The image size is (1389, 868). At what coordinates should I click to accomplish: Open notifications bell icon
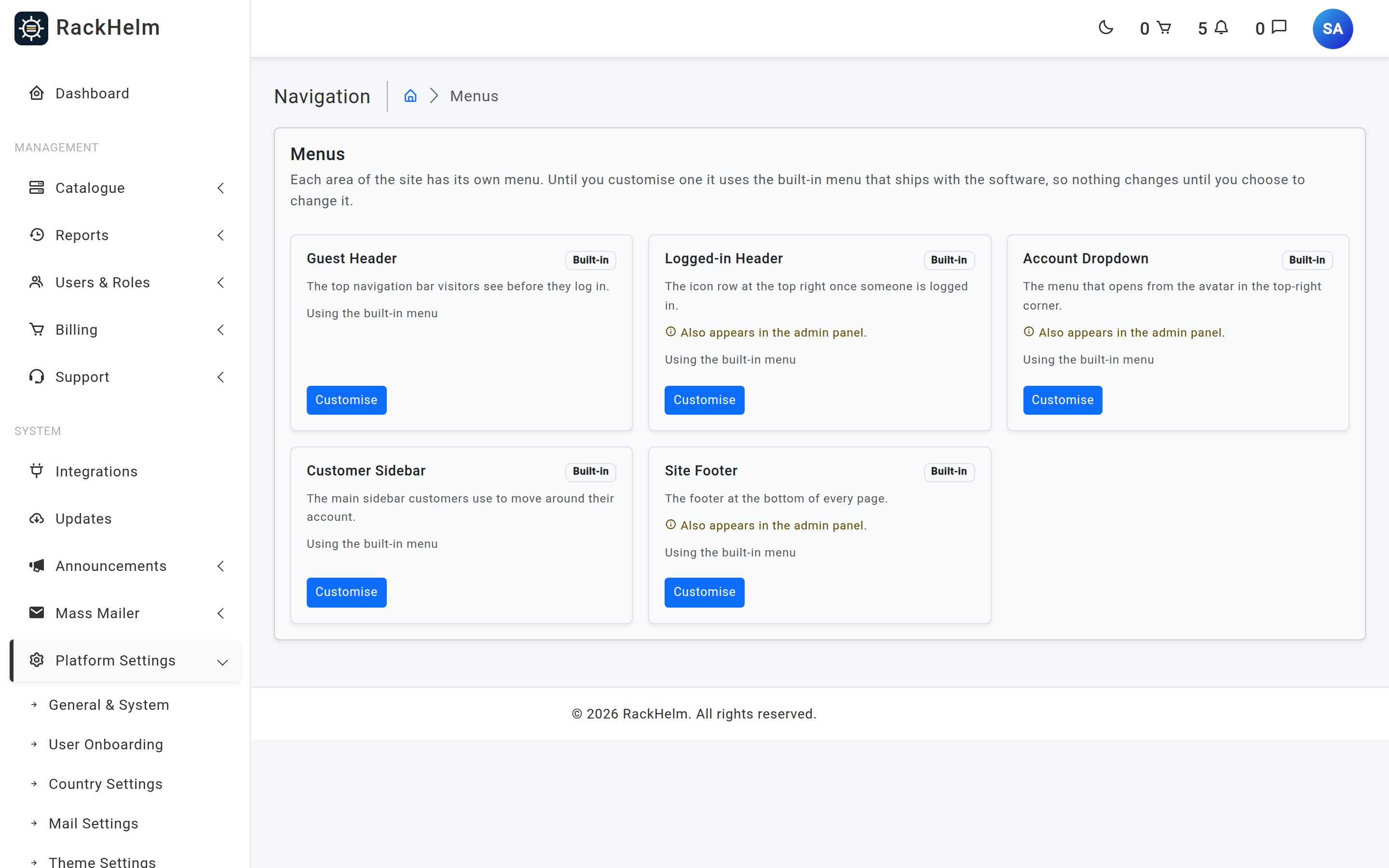coord(1221,27)
